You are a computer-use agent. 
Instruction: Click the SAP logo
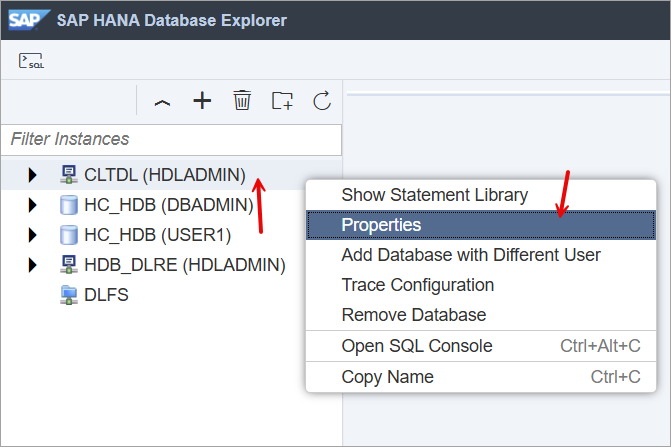click(29, 20)
